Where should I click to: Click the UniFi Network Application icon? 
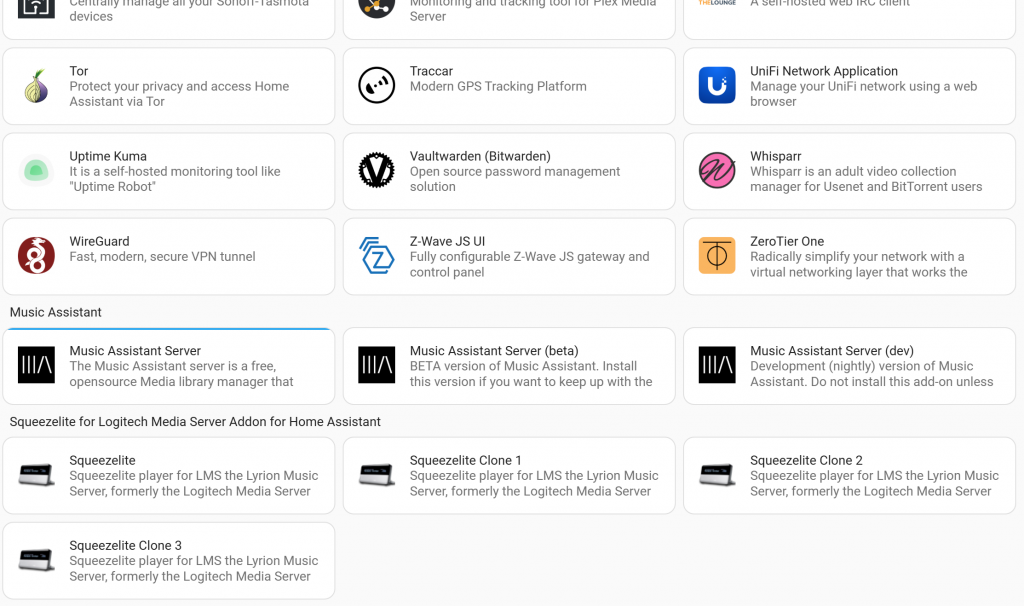pyautogui.click(x=717, y=86)
